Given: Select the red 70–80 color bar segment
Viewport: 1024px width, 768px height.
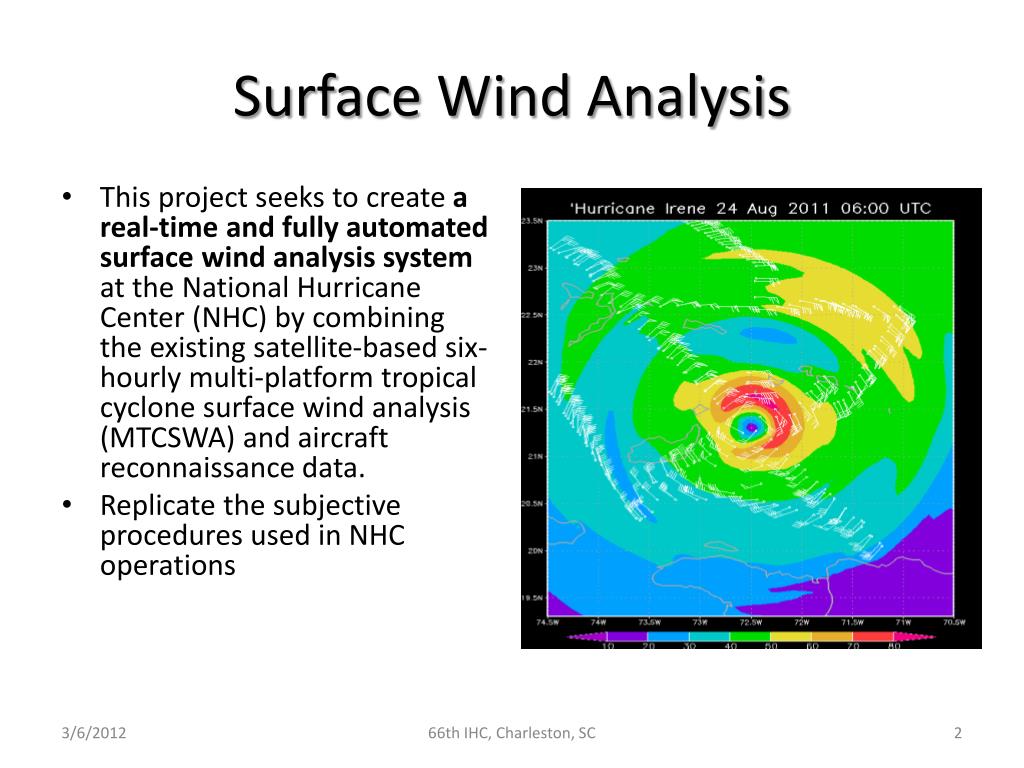Looking at the screenshot, I should point(873,636).
